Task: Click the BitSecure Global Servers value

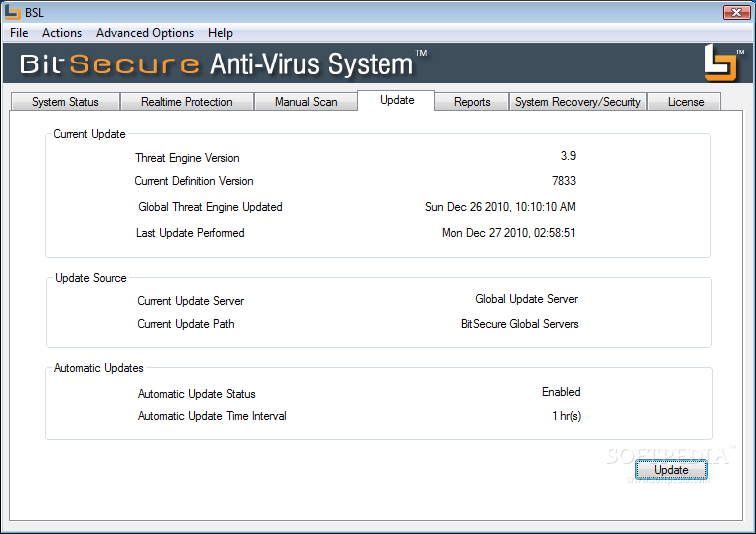Action: 519,324
